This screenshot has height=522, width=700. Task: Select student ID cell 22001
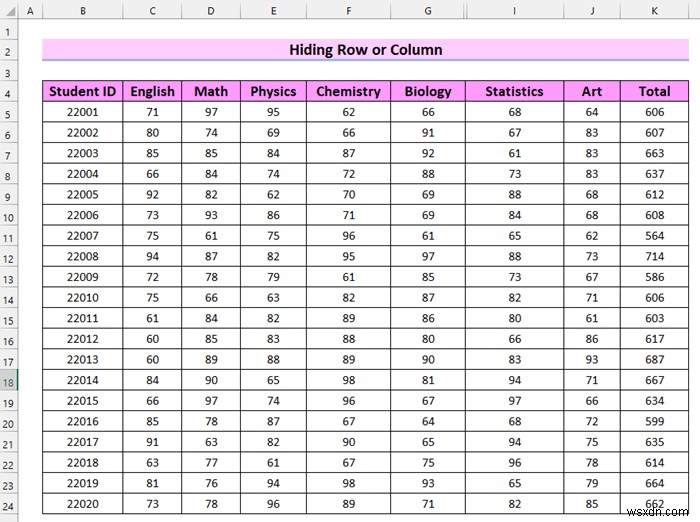pyautogui.click(x=83, y=112)
